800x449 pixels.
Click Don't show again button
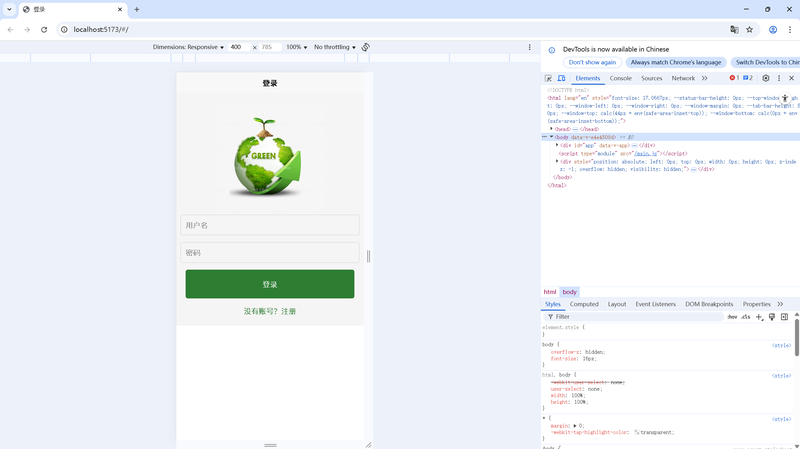pos(592,62)
